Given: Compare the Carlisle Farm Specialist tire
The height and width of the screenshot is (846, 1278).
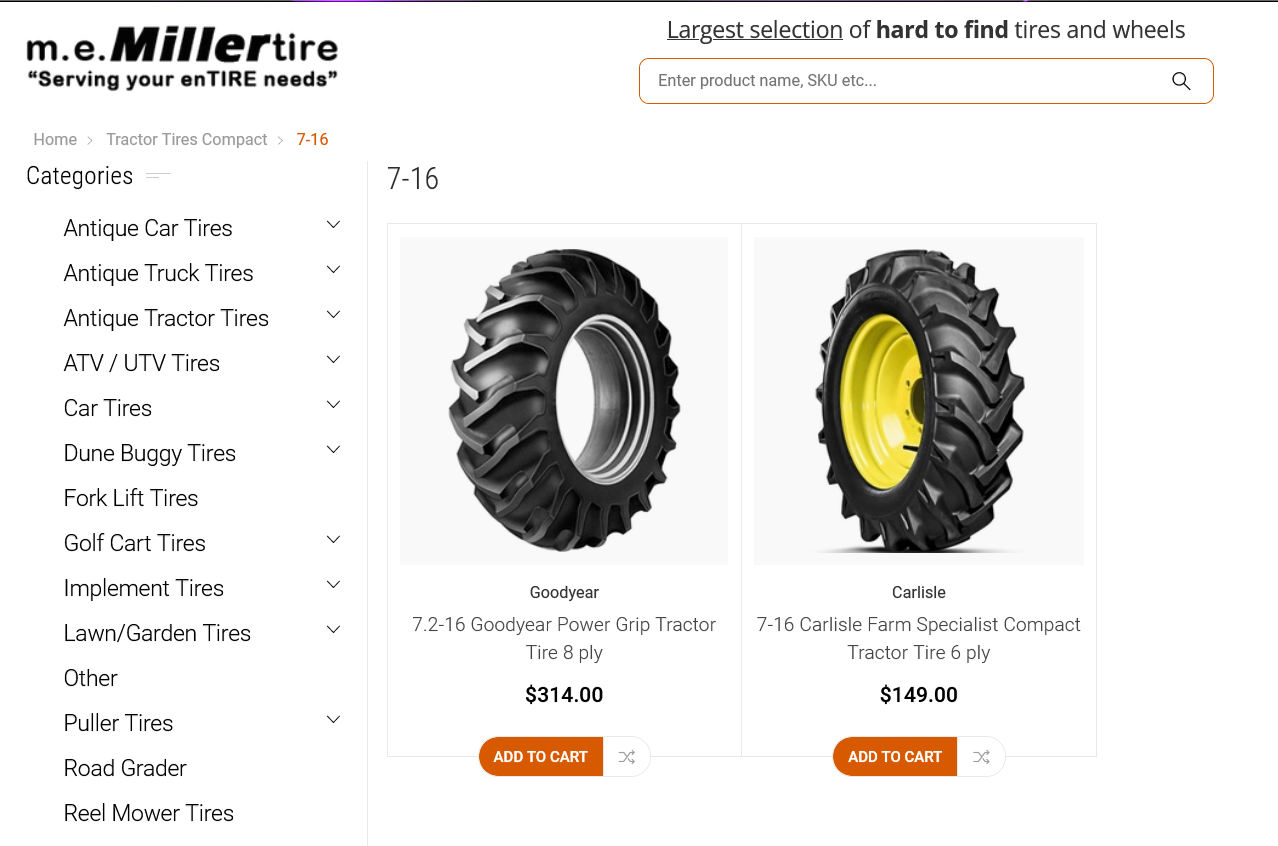Looking at the screenshot, I should 981,757.
